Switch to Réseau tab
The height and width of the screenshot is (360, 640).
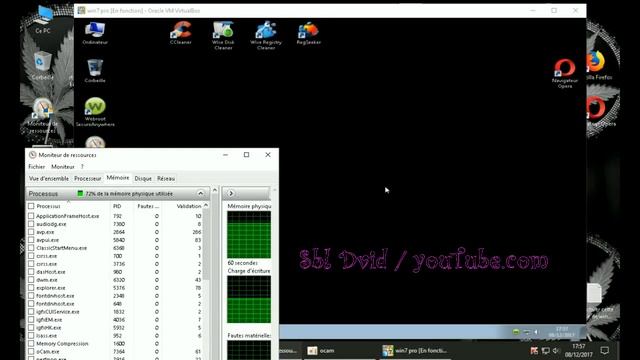coord(166,179)
